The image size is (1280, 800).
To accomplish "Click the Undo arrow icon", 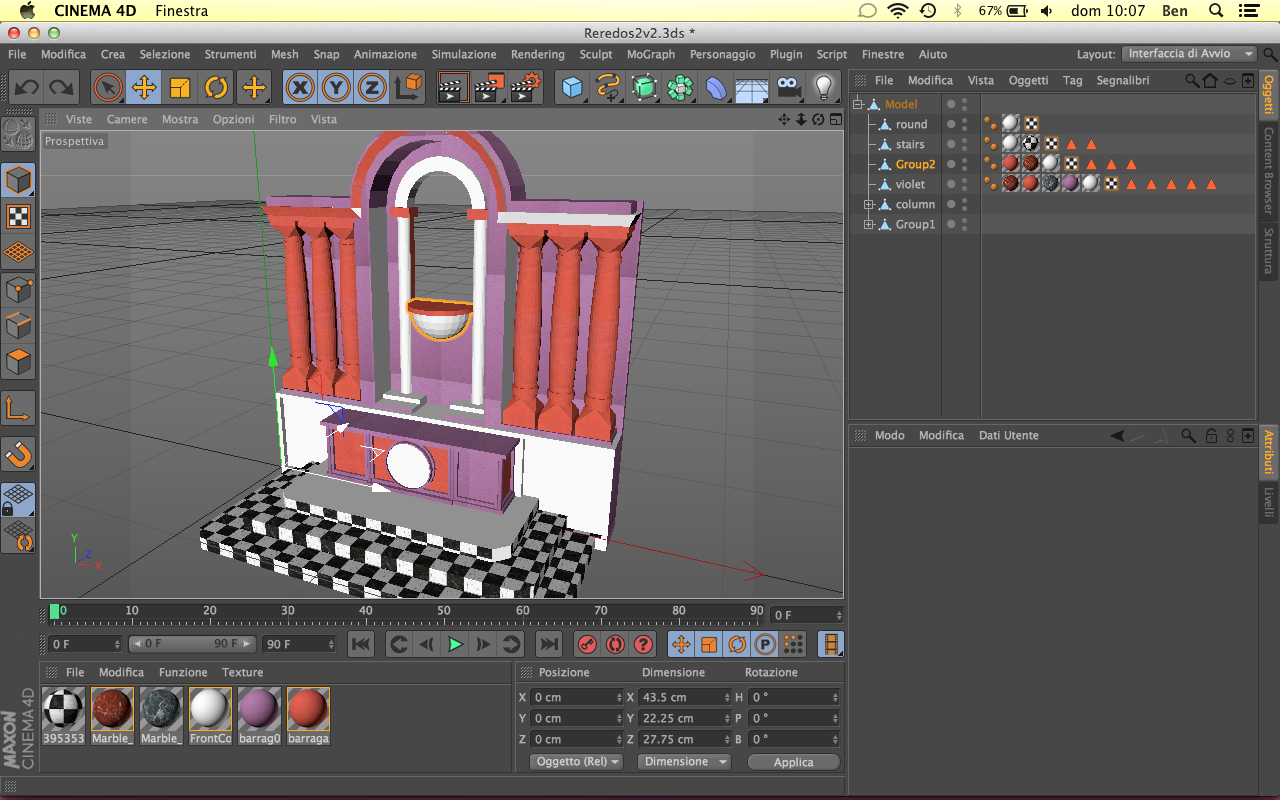I will (x=26, y=88).
